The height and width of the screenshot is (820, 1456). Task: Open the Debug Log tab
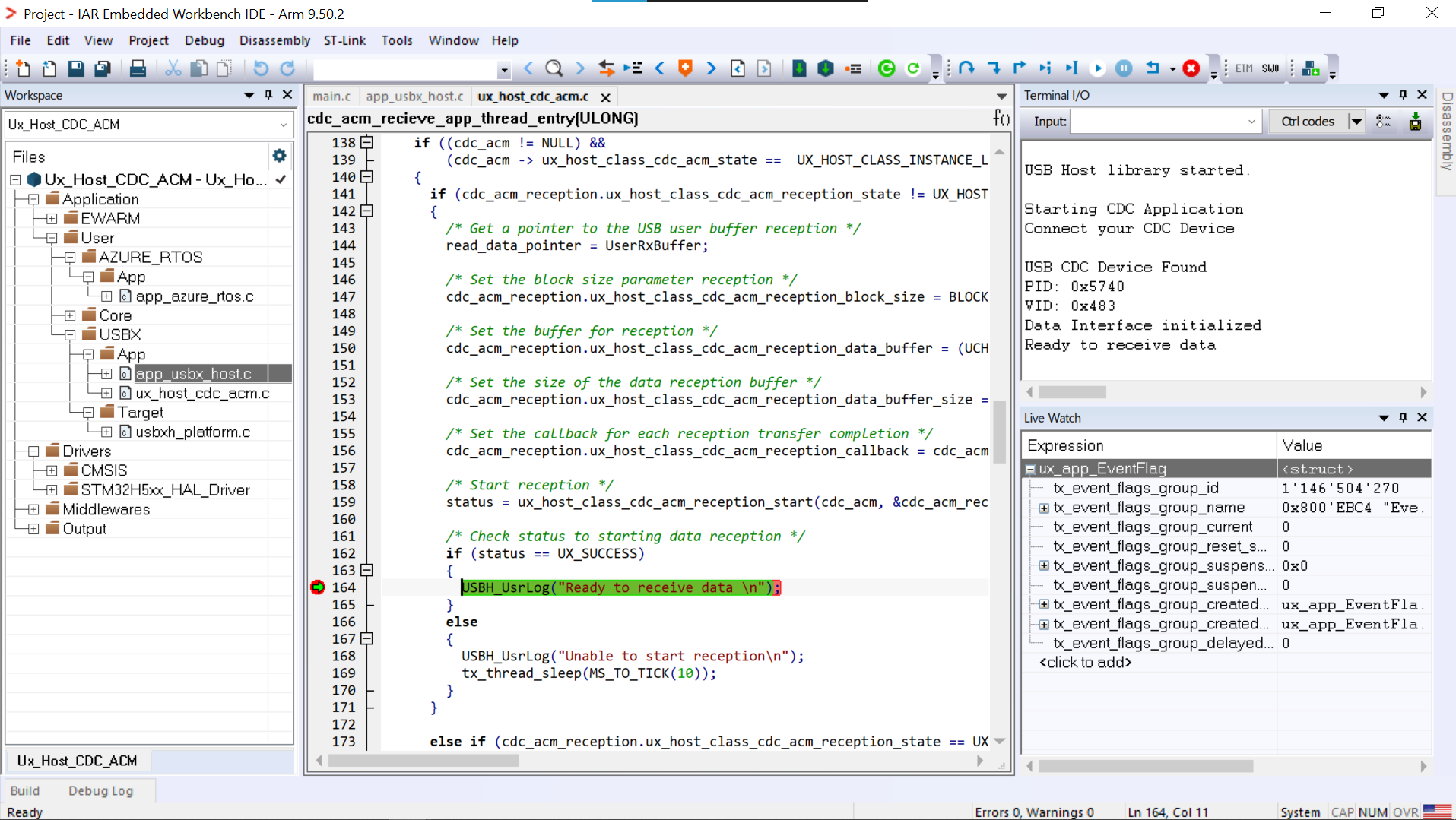tap(100, 790)
